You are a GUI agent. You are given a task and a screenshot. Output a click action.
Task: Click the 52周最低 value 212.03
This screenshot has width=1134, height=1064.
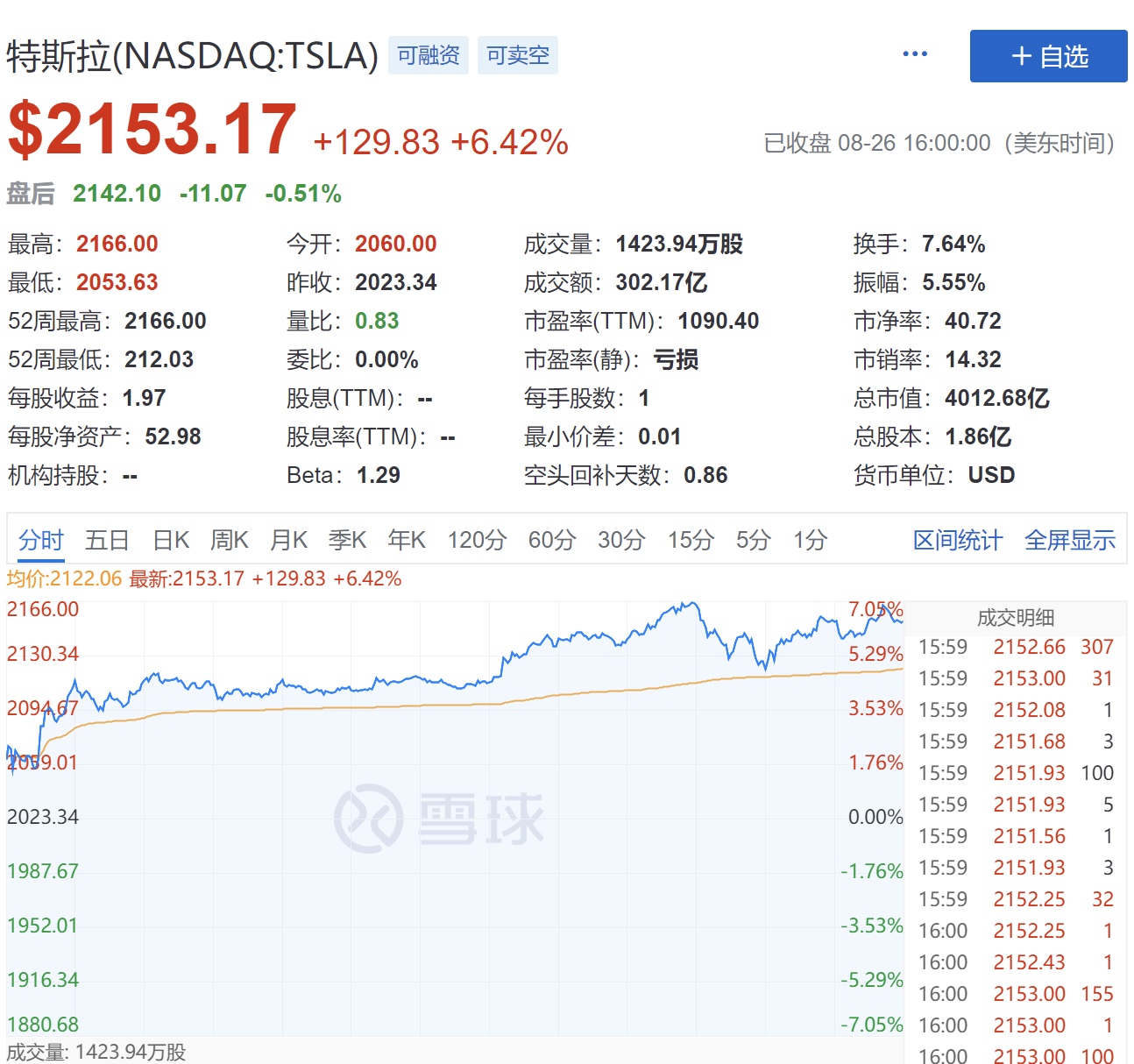click(159, 359)
